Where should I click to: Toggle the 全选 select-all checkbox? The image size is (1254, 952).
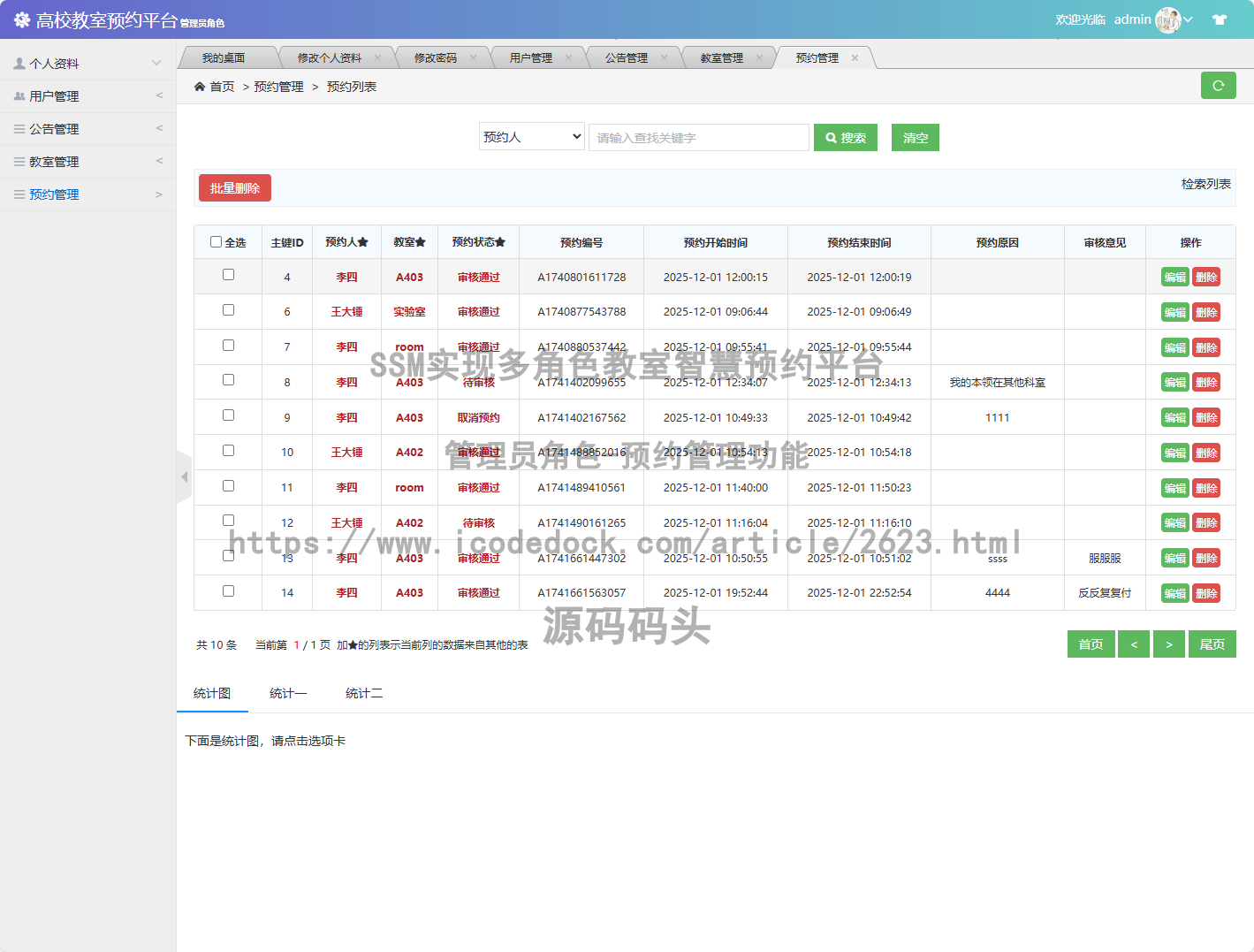pos(216,242)
